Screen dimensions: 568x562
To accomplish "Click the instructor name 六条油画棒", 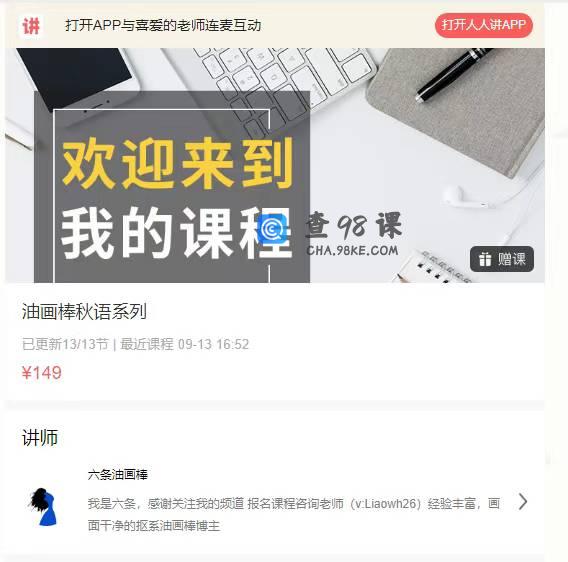I will click(118, 474).
